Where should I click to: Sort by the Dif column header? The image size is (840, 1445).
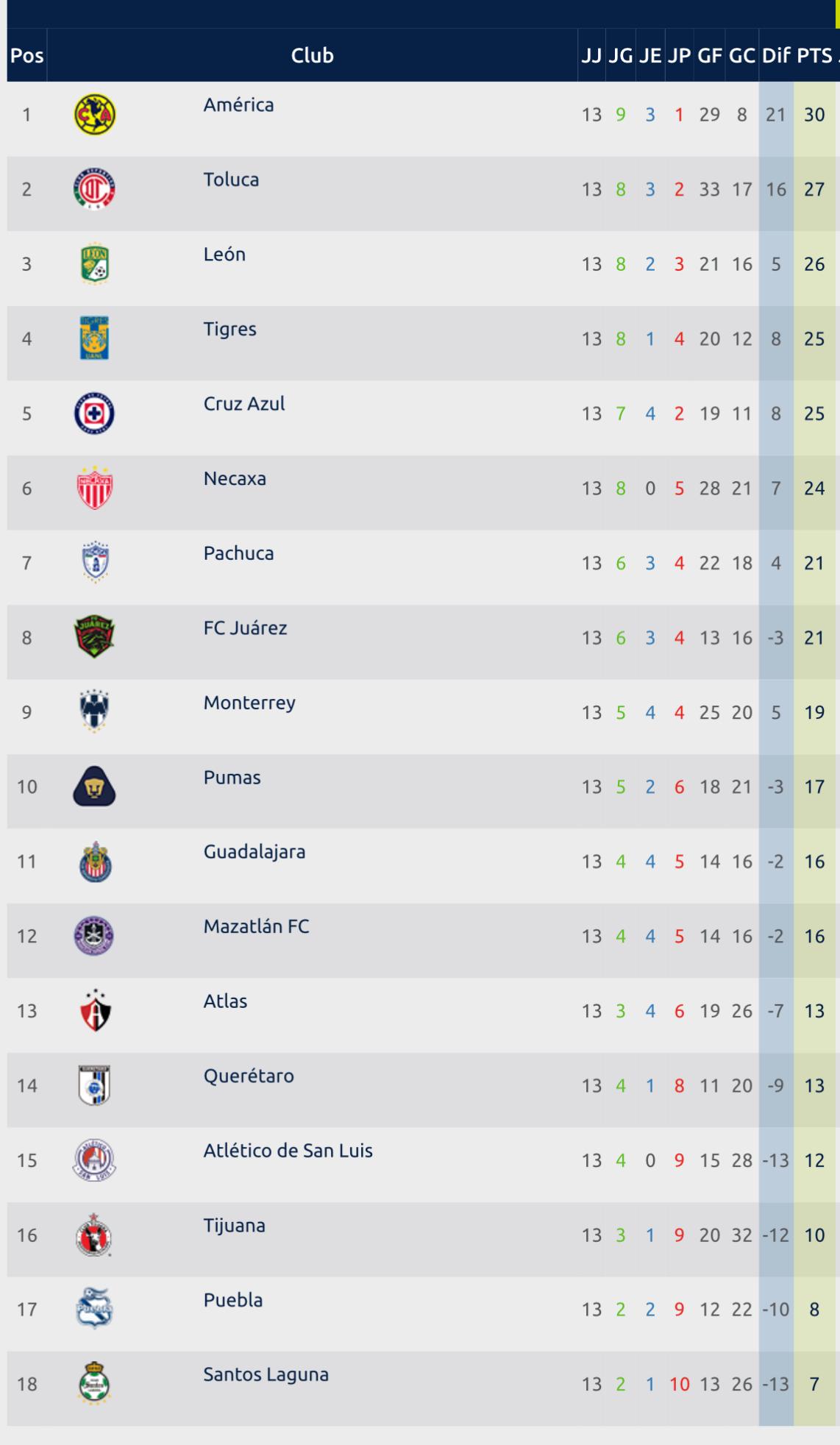[776, 56]
